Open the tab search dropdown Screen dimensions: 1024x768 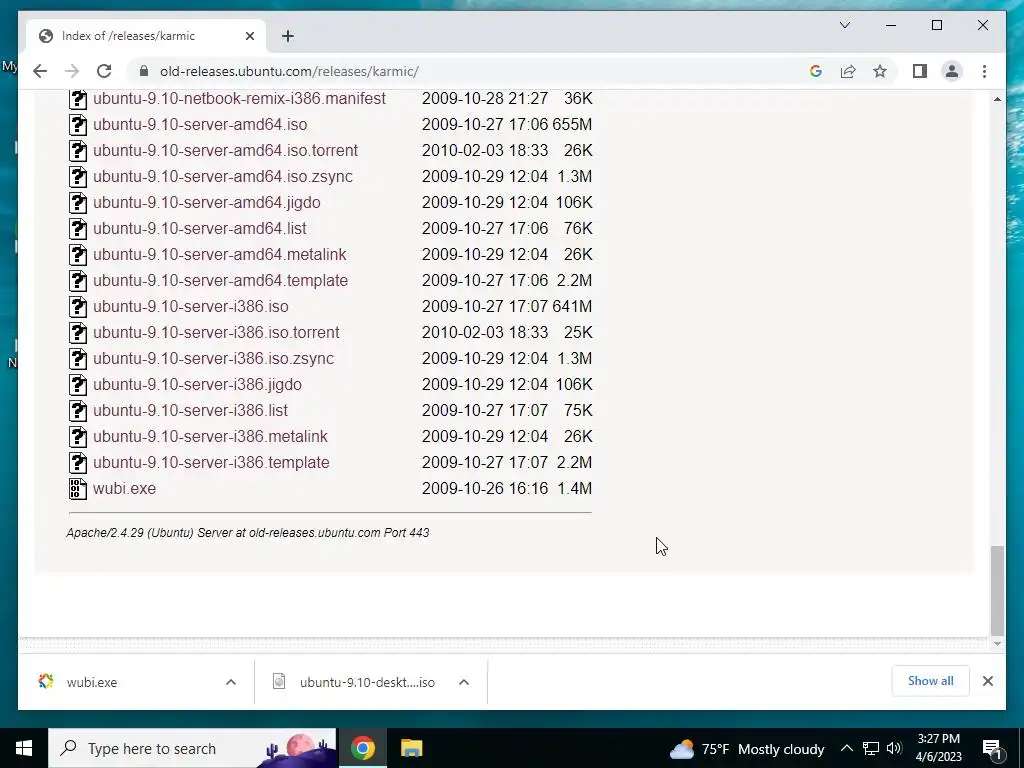[x=844, y=25]
